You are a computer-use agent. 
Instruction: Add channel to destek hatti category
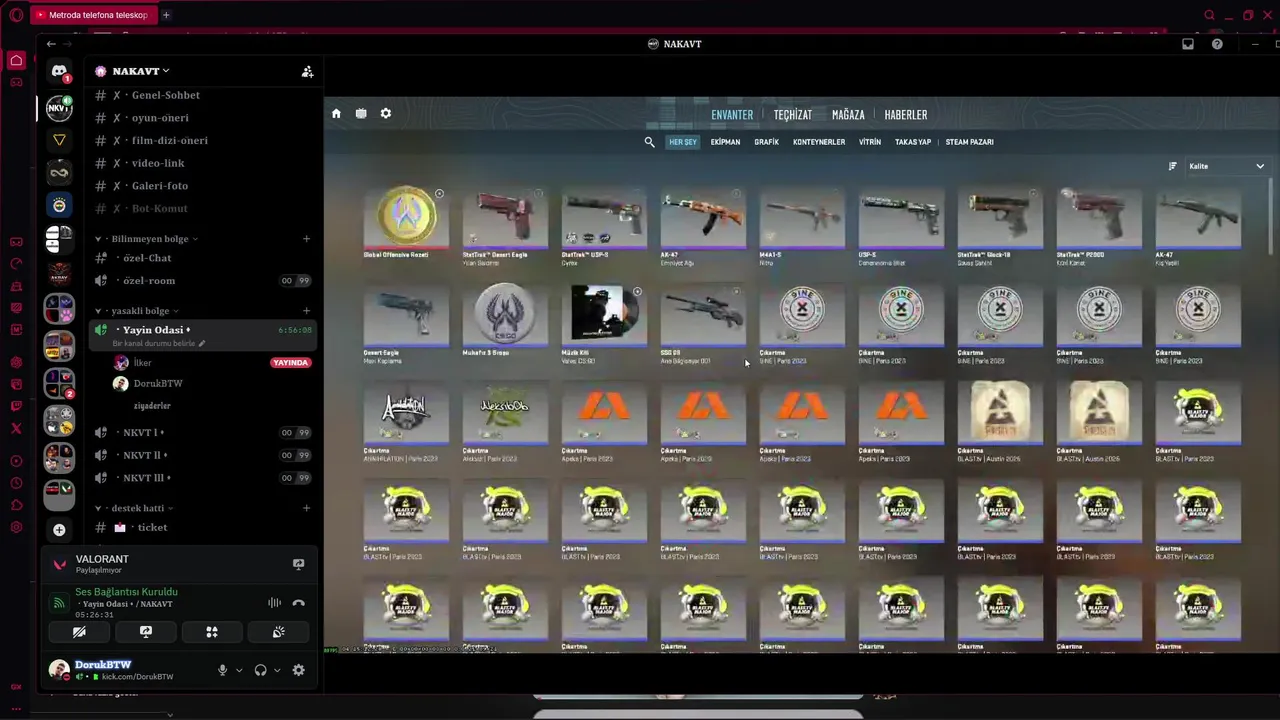[306, 508]
